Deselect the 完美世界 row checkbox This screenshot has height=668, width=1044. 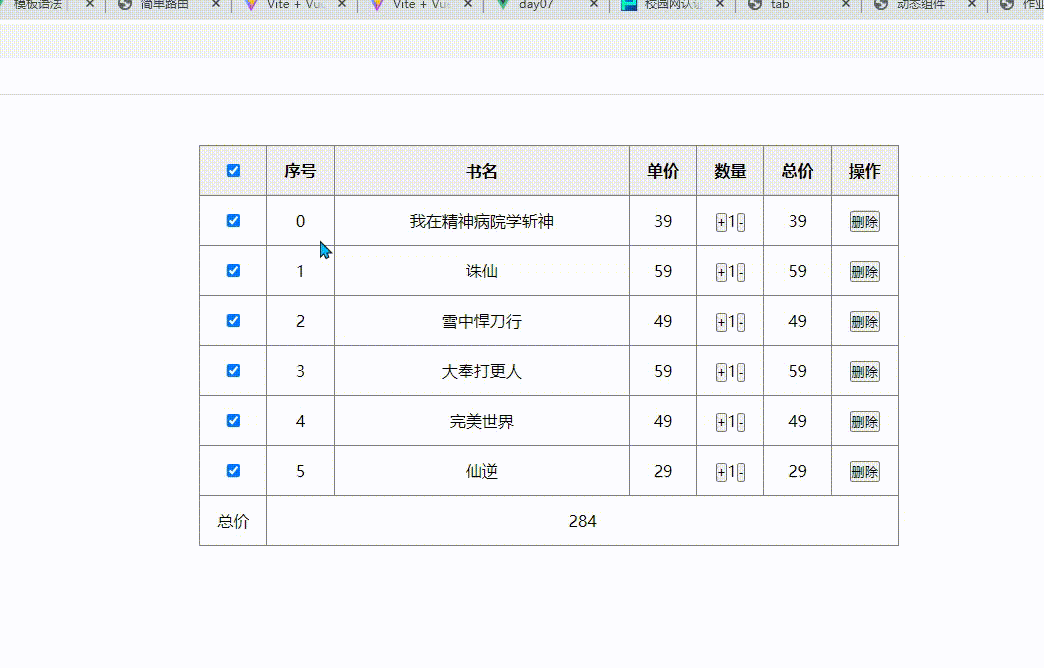(233, 420)
